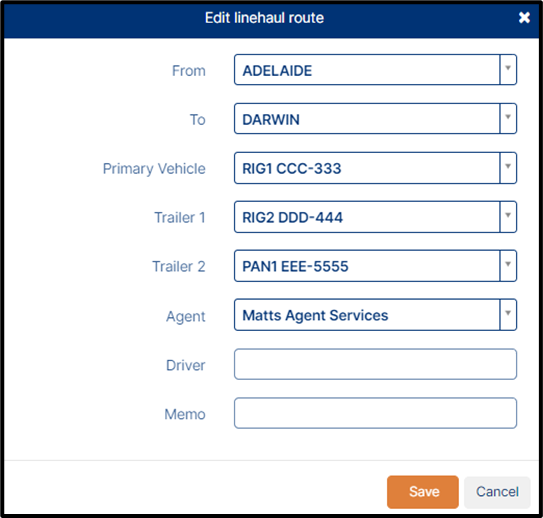Select the RIG1 CCC-333 vehicle field
The height and width of the screenshot is (518, 543).
pos(367,168)
